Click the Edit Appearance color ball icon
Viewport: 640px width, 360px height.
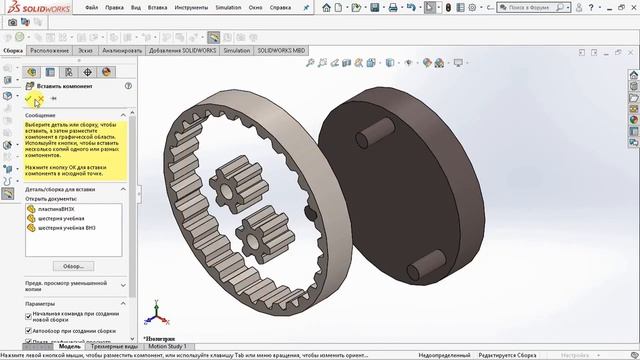(427, 62)
